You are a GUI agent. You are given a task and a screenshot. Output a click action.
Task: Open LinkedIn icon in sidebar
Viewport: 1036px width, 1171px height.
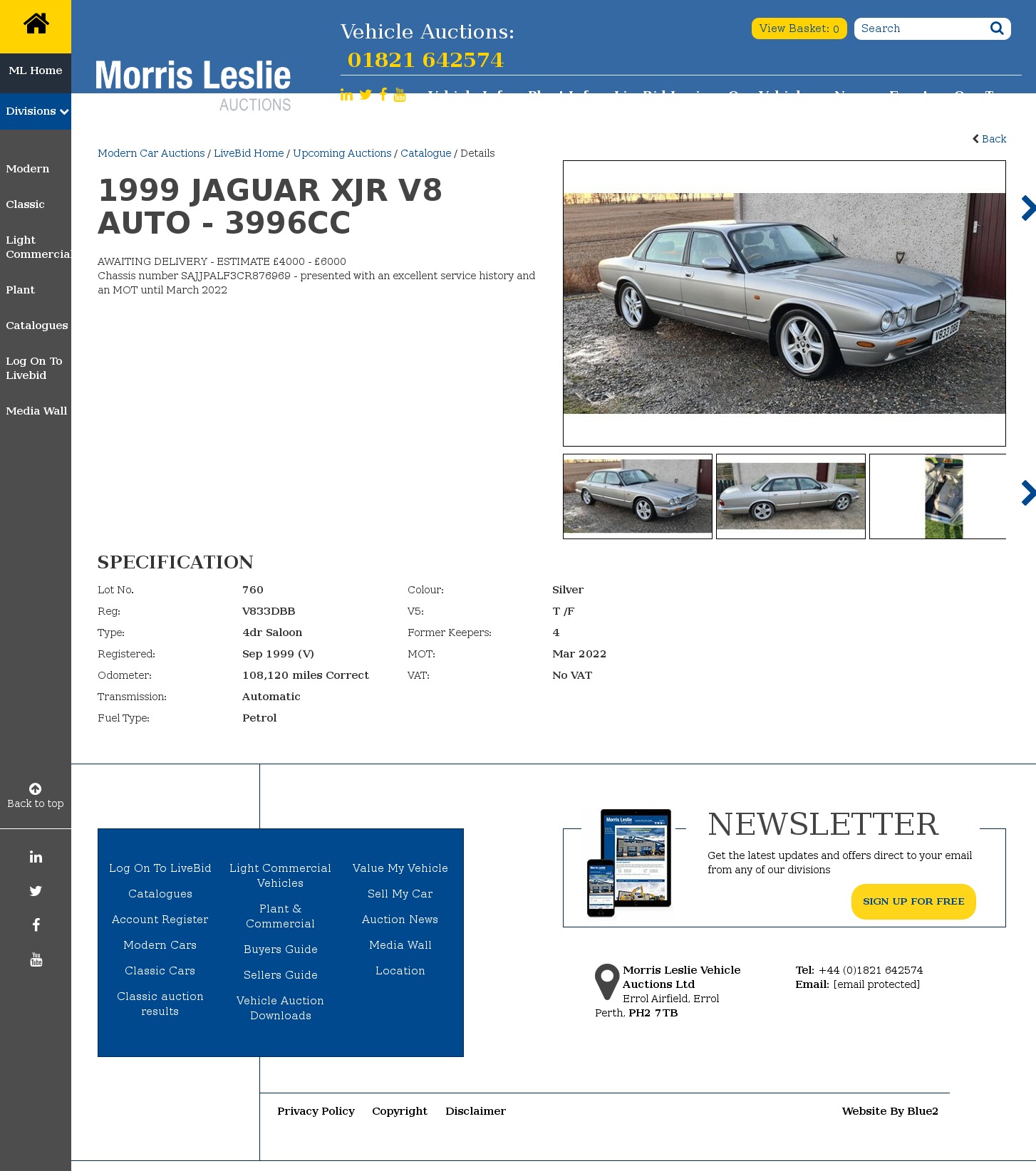point(36,857)
